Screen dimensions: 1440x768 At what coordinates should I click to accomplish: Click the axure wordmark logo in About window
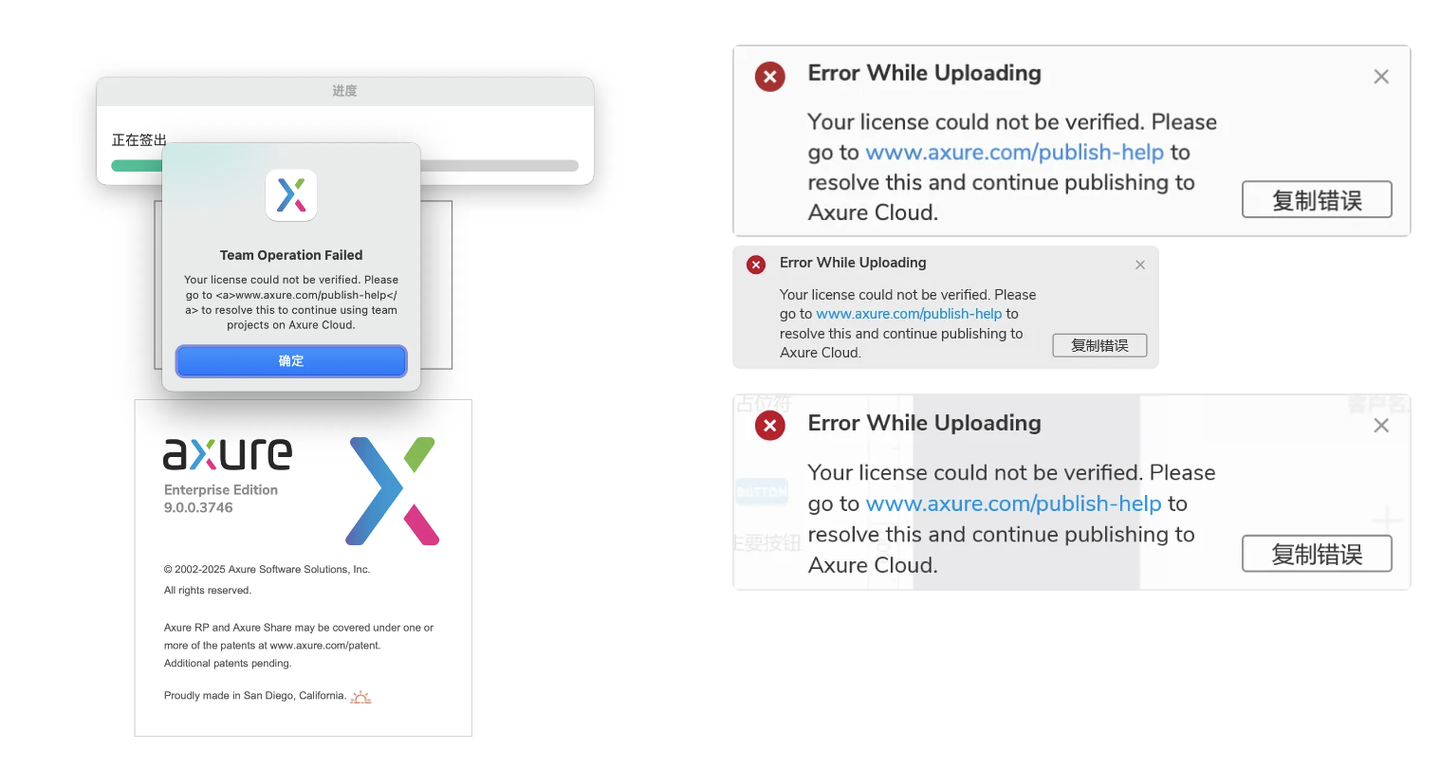point(228,453)
